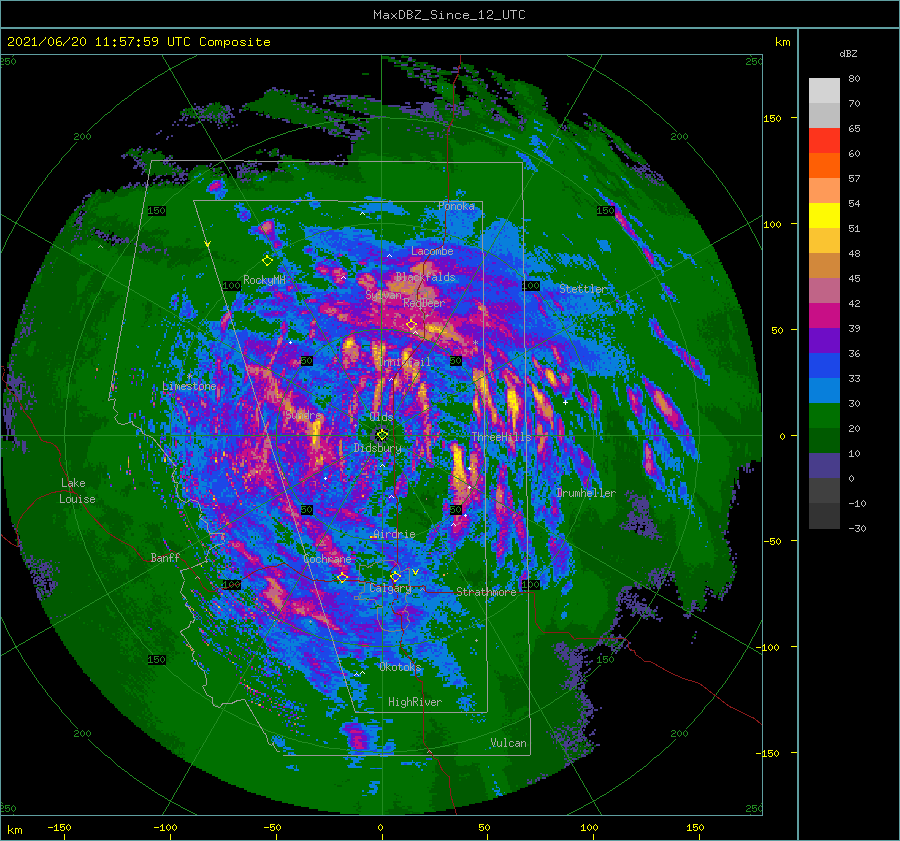
Task: Select the yellow diamond marker under Cochrane label
Action: [x=342, y=577]
